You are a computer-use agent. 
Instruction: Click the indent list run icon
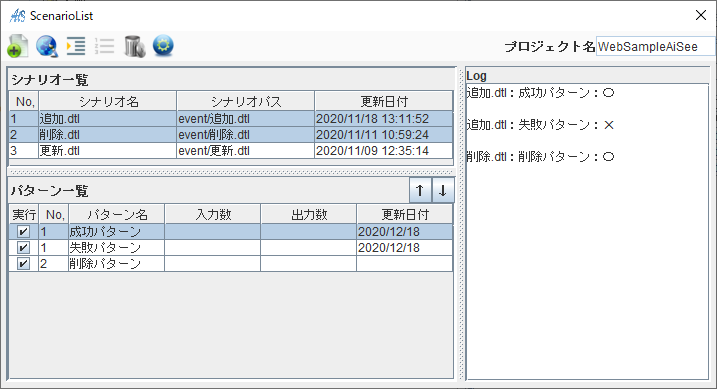click(x=76, y=46)
